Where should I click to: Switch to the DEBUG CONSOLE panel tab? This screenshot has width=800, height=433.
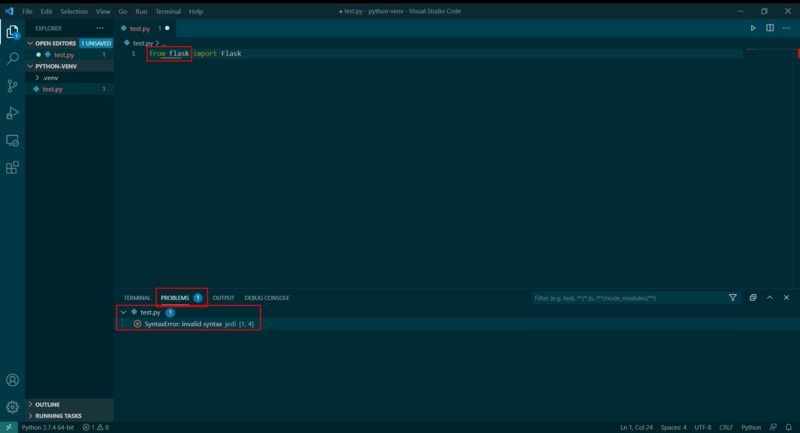click(267, 298)
